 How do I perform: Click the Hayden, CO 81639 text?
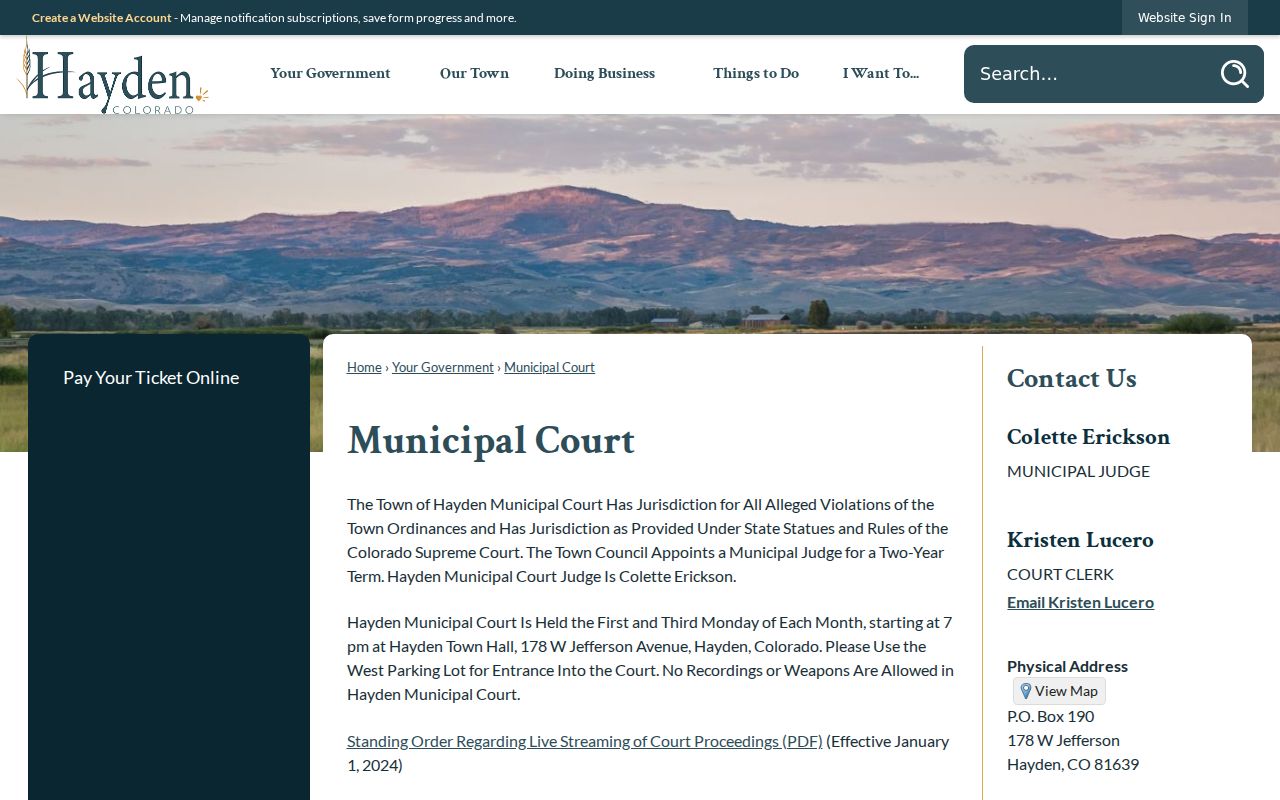1073,764
